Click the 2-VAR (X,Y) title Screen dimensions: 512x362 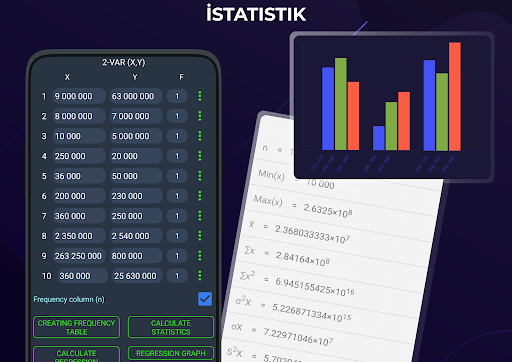point(124,62)
